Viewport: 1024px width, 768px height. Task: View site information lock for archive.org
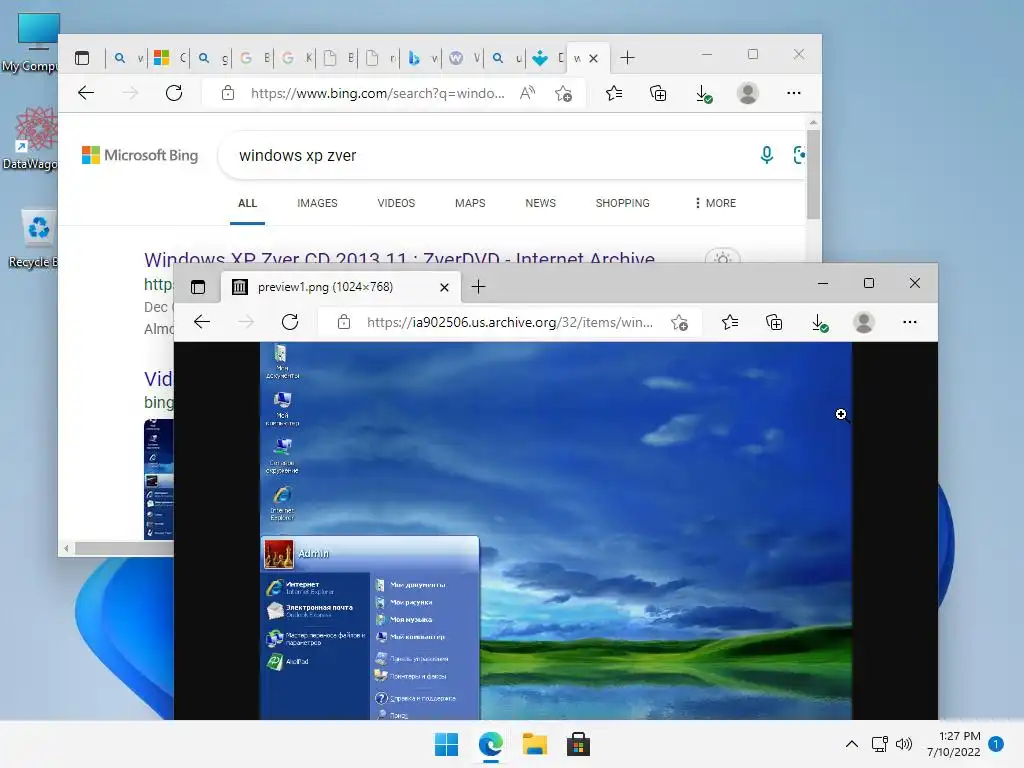tap(344, 321)
